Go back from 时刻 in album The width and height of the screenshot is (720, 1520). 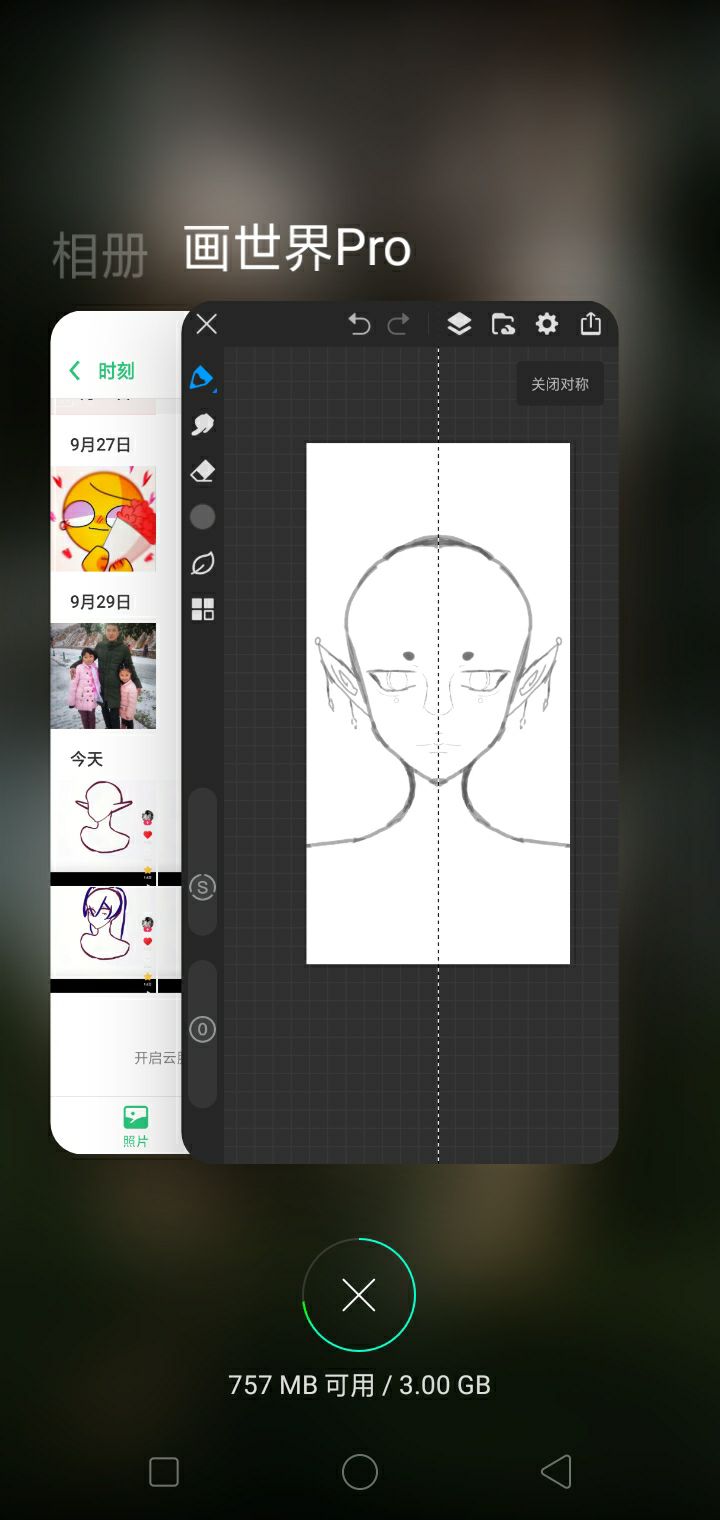75,371
